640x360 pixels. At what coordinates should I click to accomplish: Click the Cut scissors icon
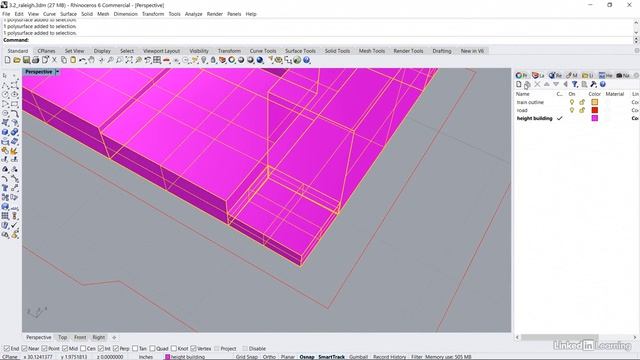click(x=54, y=60)
